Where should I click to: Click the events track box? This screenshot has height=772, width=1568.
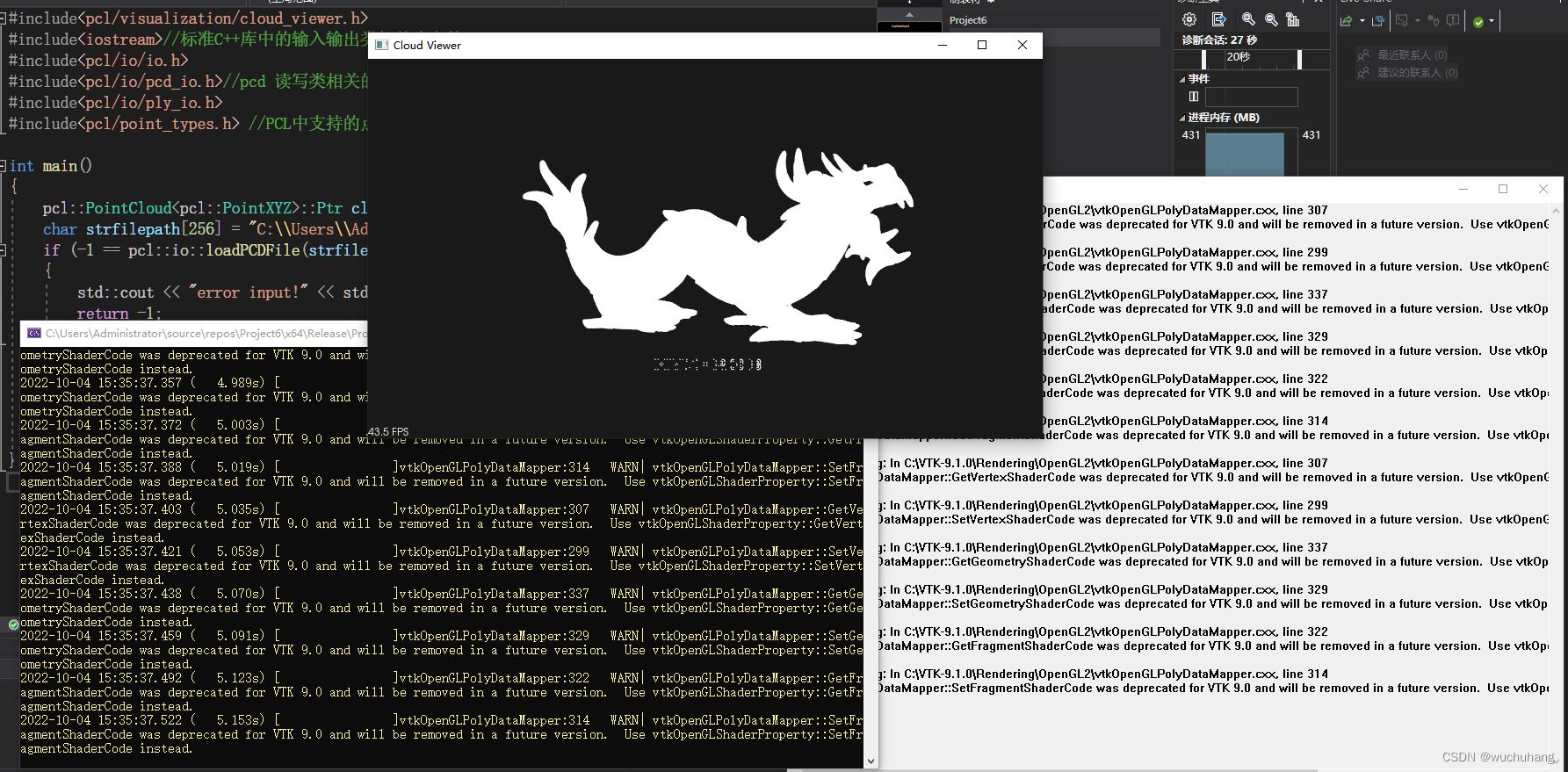pyautogui.click(x=1251, y=97)
